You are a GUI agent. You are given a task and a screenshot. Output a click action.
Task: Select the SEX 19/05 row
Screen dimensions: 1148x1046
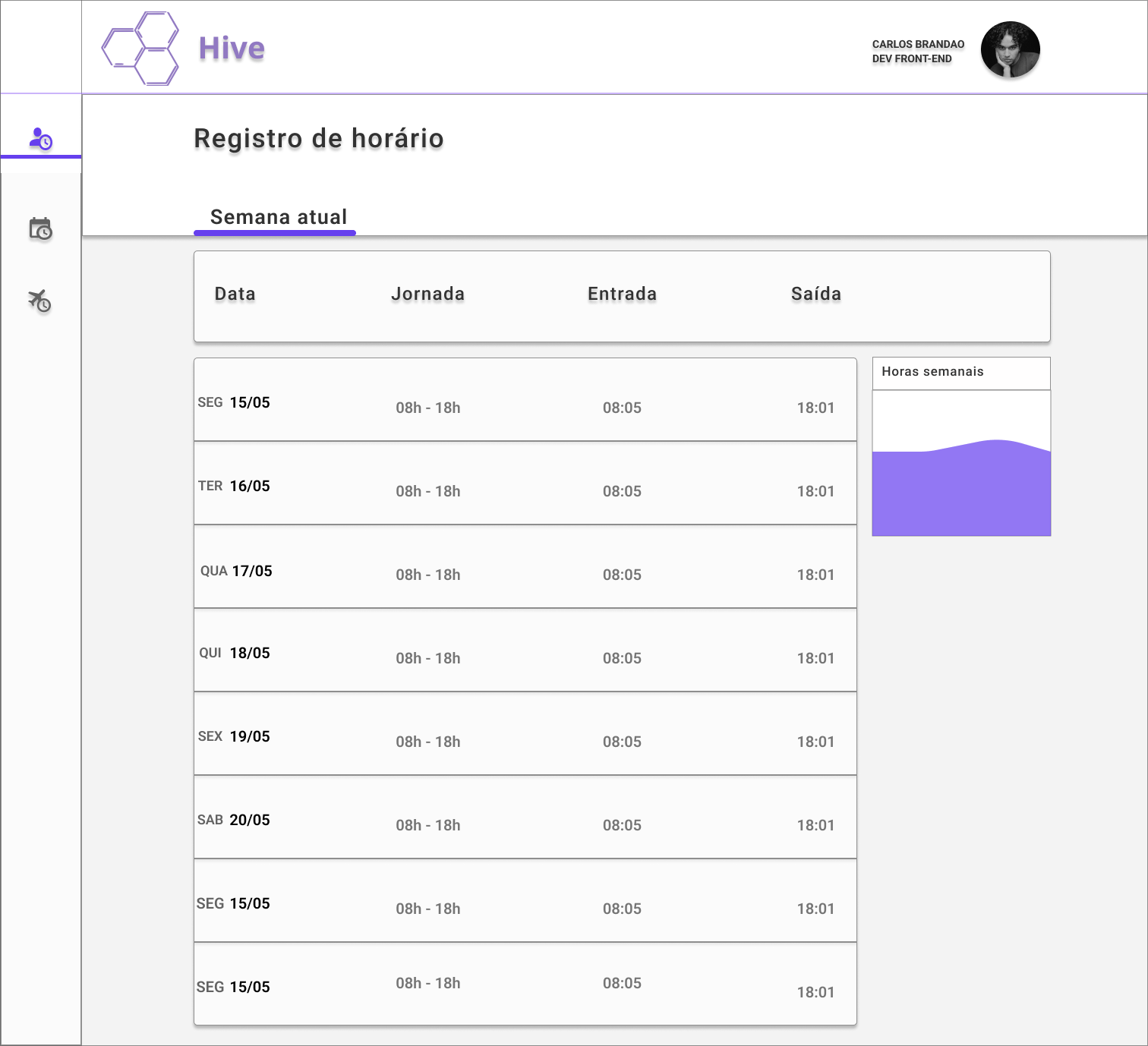coord(525,733)
